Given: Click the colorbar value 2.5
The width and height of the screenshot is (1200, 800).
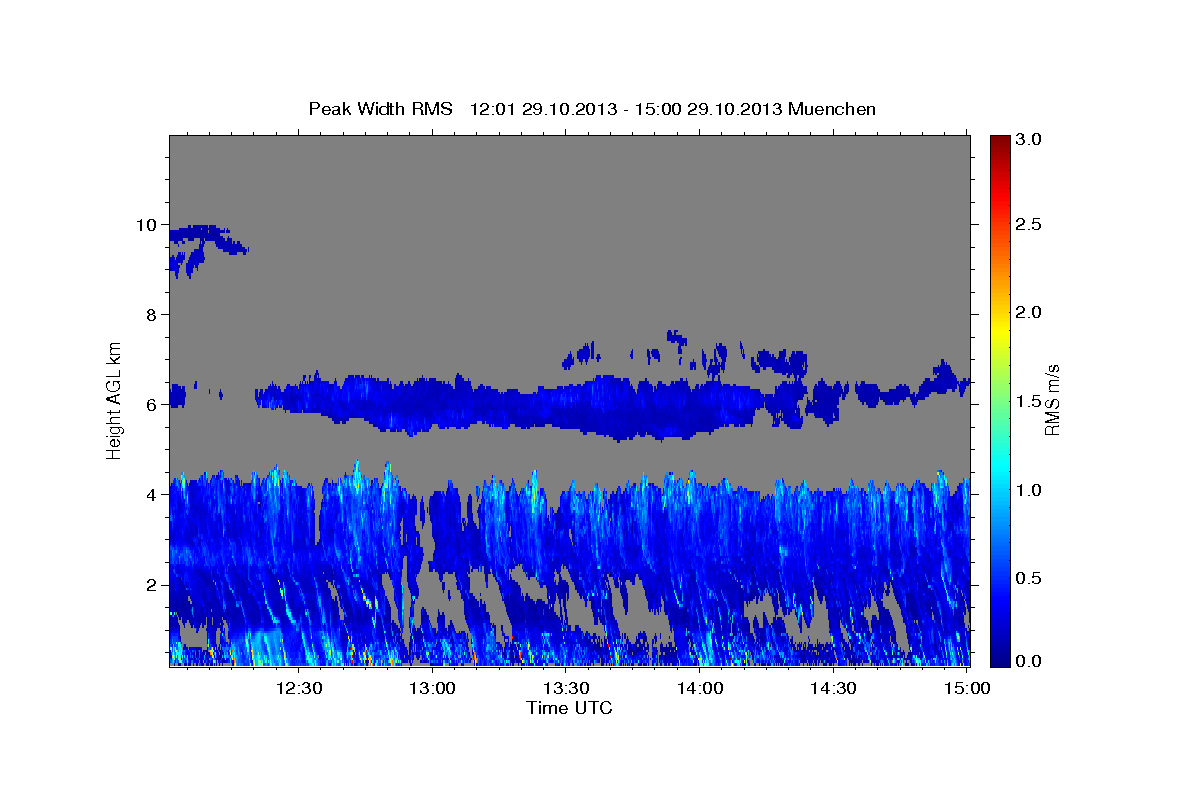Looking at the screenshot, I should pyautogui.click(x=1029, y=225).
